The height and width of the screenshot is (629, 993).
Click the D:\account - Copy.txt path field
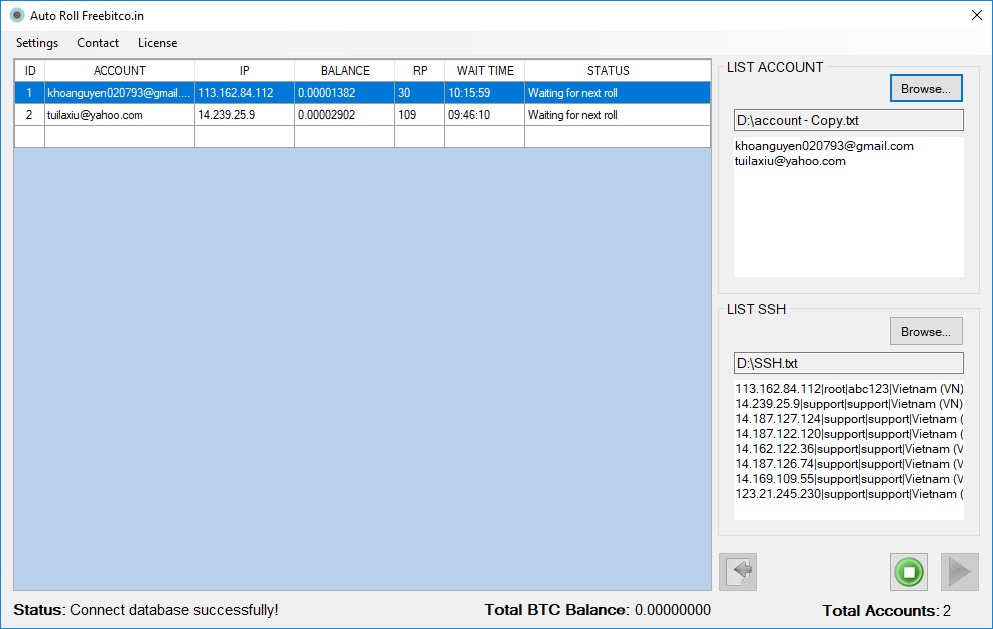tap(849, 120)
